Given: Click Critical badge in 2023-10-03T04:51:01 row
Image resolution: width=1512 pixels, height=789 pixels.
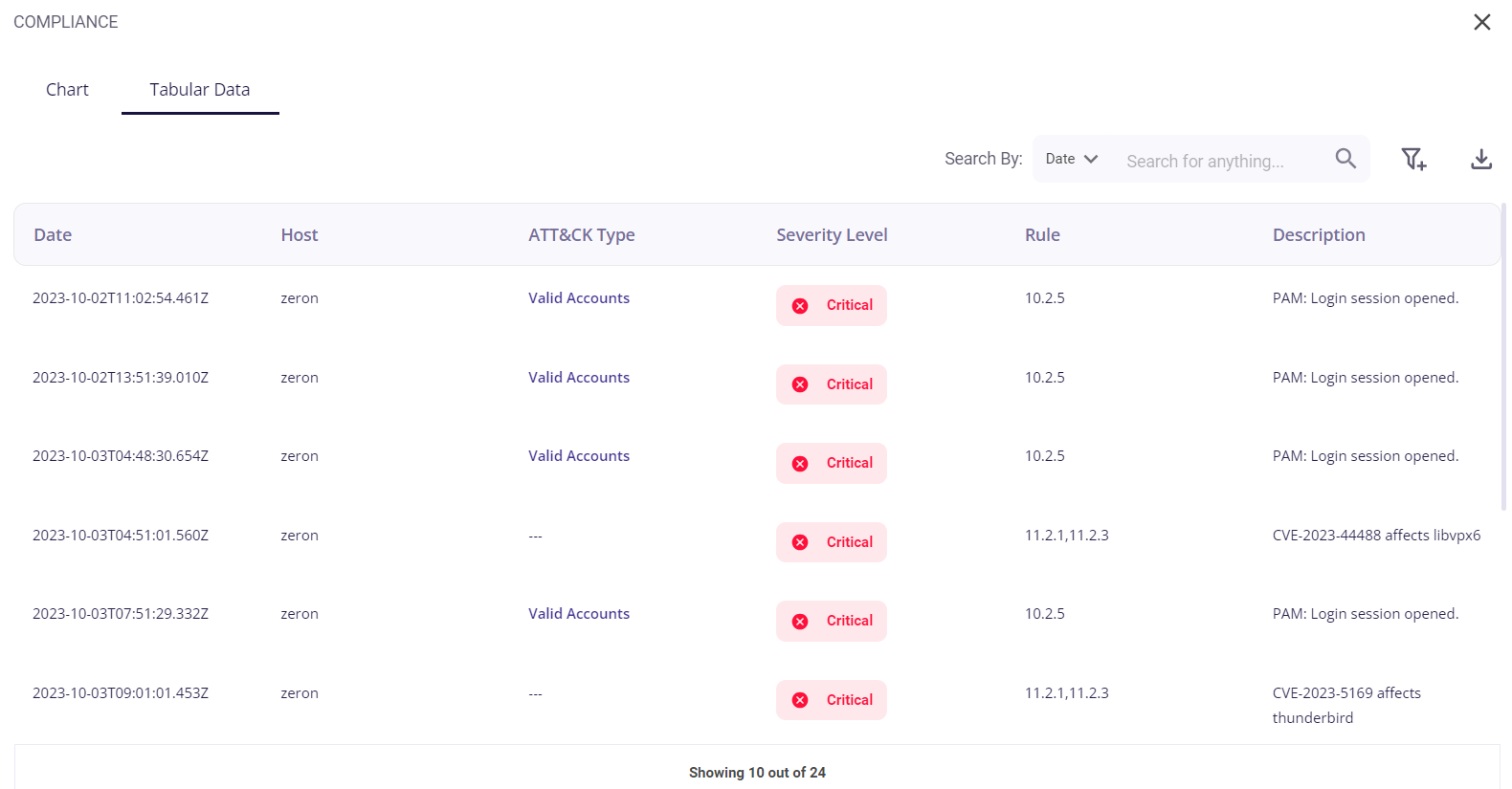Looking at the screenshot, I should pyautogui.click(x=832, y=542).
